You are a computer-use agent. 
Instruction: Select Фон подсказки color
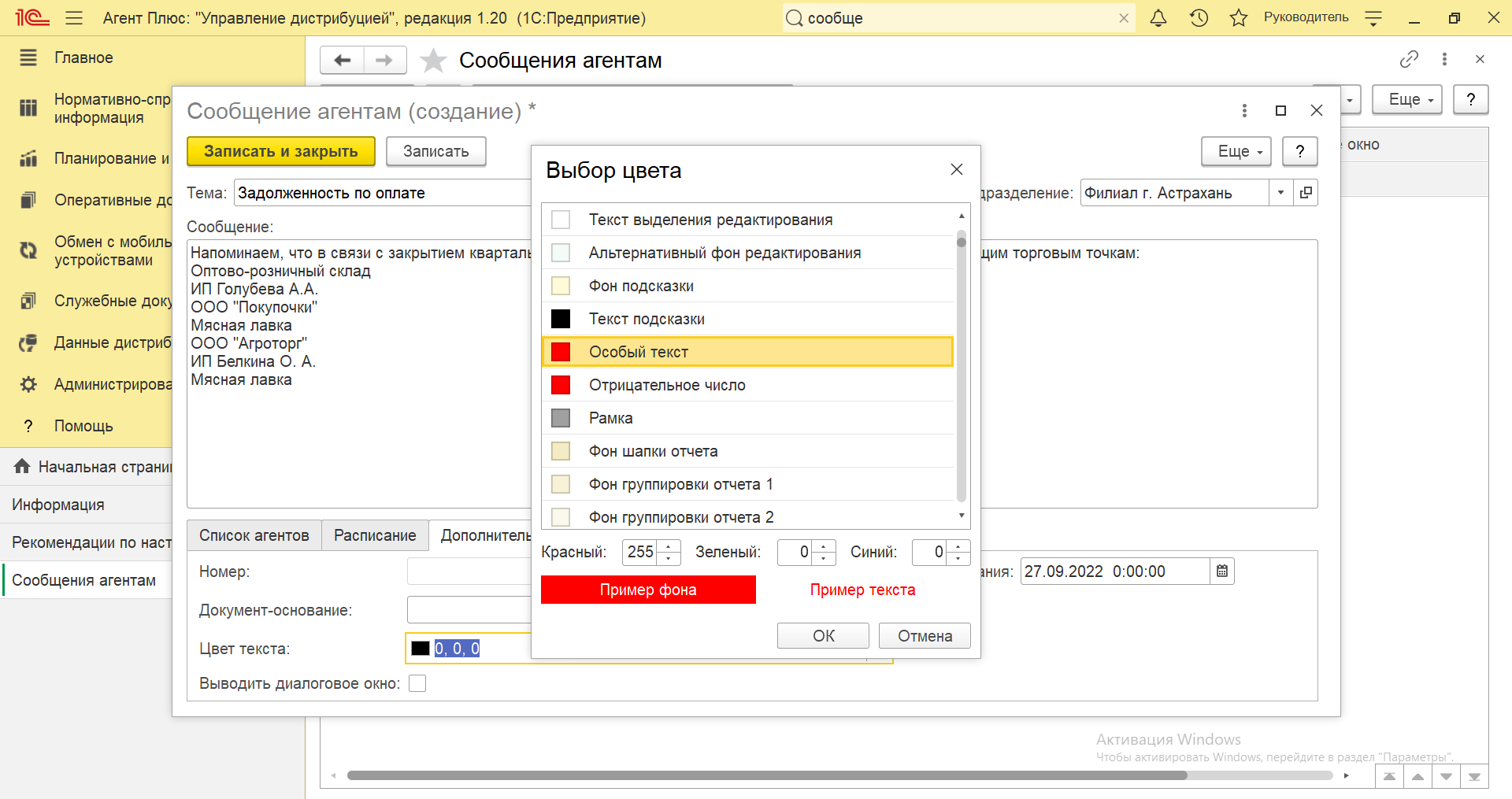[747, 286]
